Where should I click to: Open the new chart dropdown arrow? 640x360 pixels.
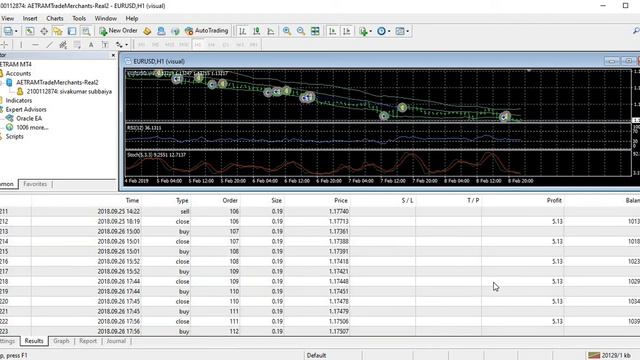(16, 31)
